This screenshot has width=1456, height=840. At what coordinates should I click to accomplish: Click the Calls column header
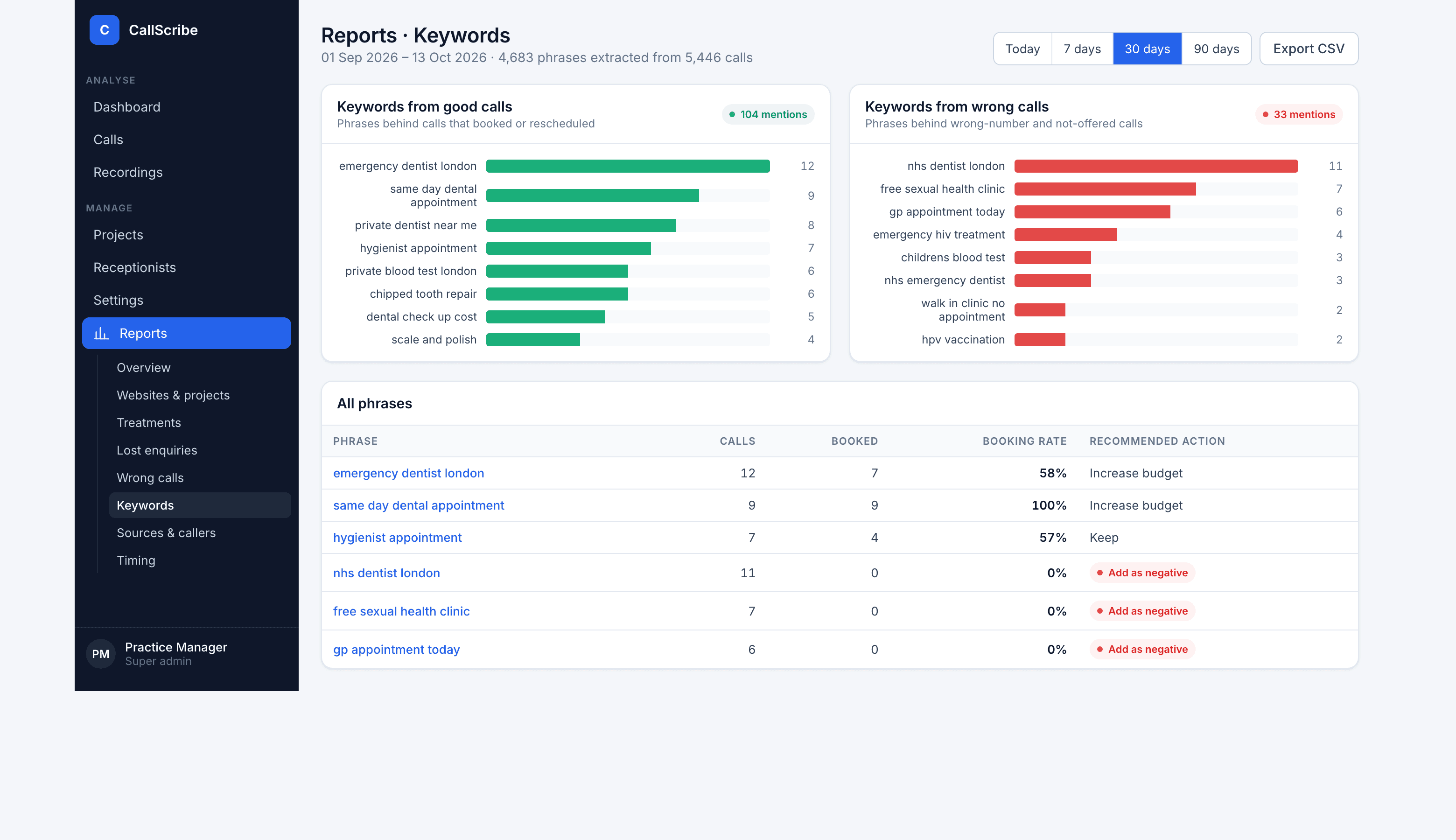(737, 441)
